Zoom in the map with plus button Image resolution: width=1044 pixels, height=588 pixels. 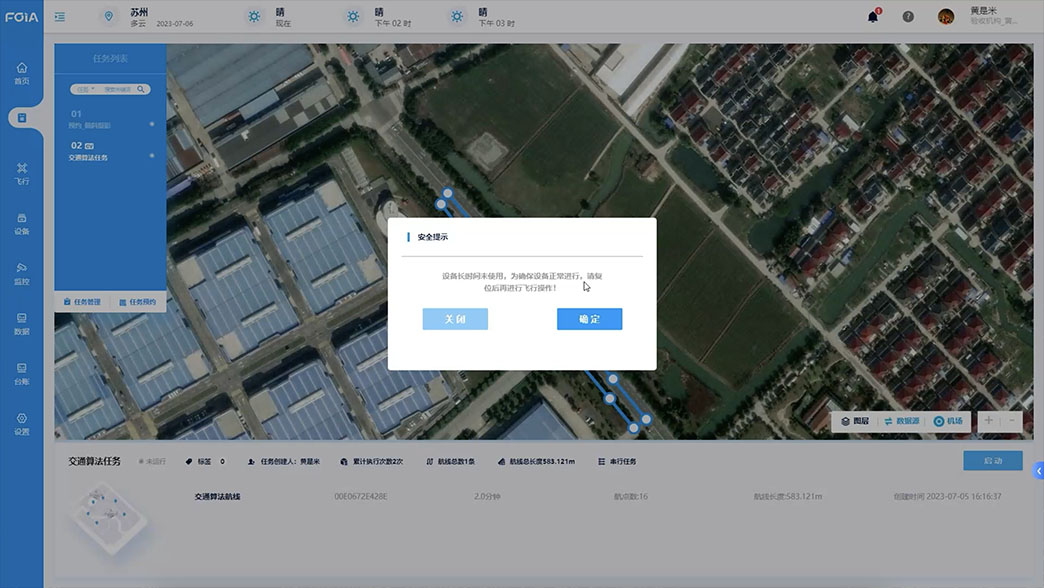[989, 422]
